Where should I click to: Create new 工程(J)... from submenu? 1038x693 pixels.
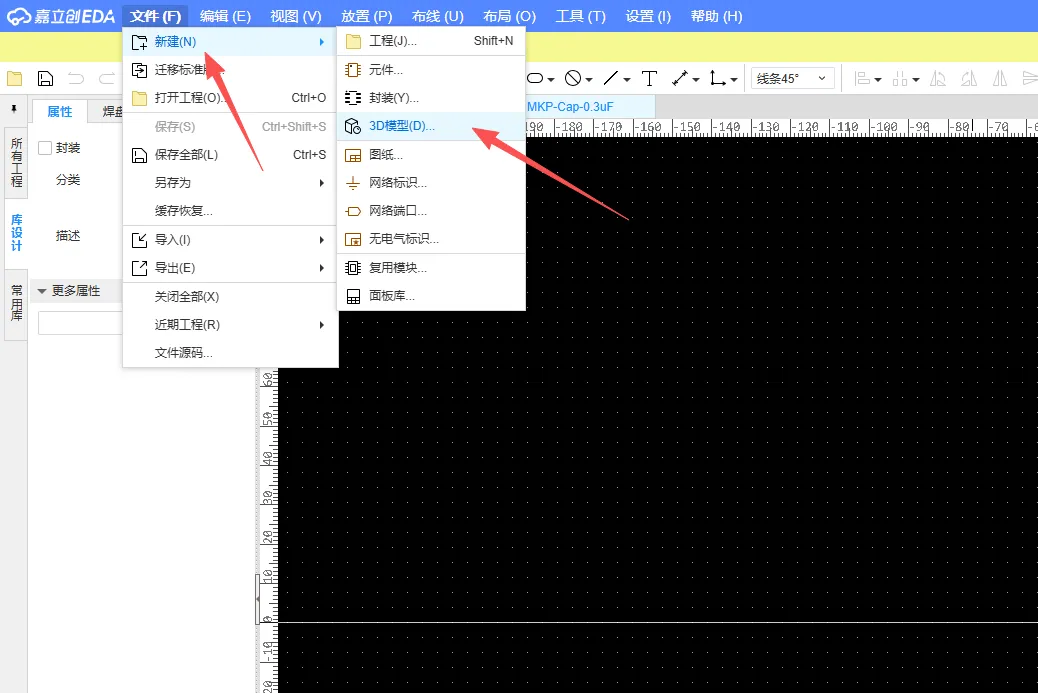pos(431,41)
